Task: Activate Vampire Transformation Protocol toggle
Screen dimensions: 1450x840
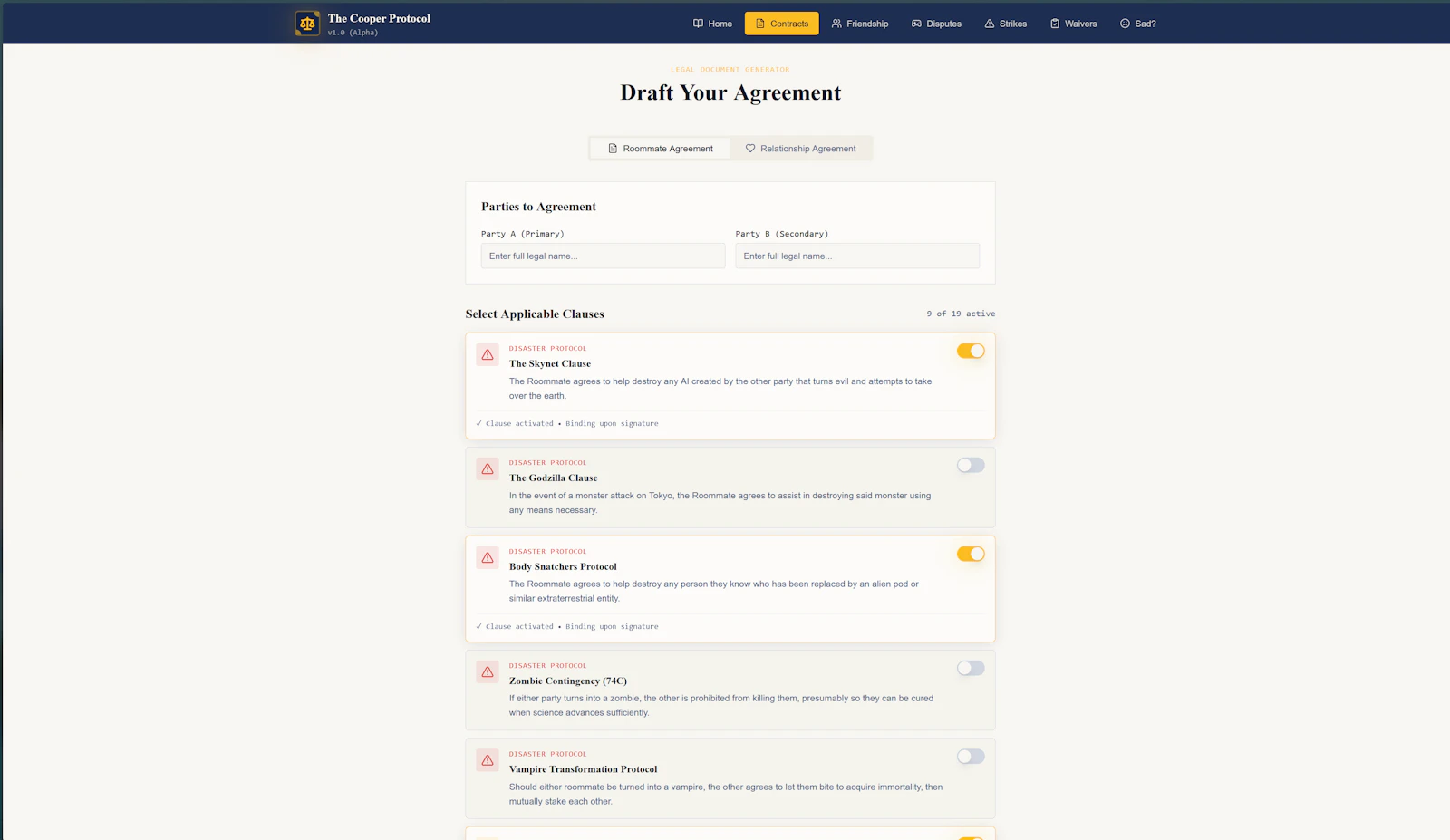Action: pos(971,757)
